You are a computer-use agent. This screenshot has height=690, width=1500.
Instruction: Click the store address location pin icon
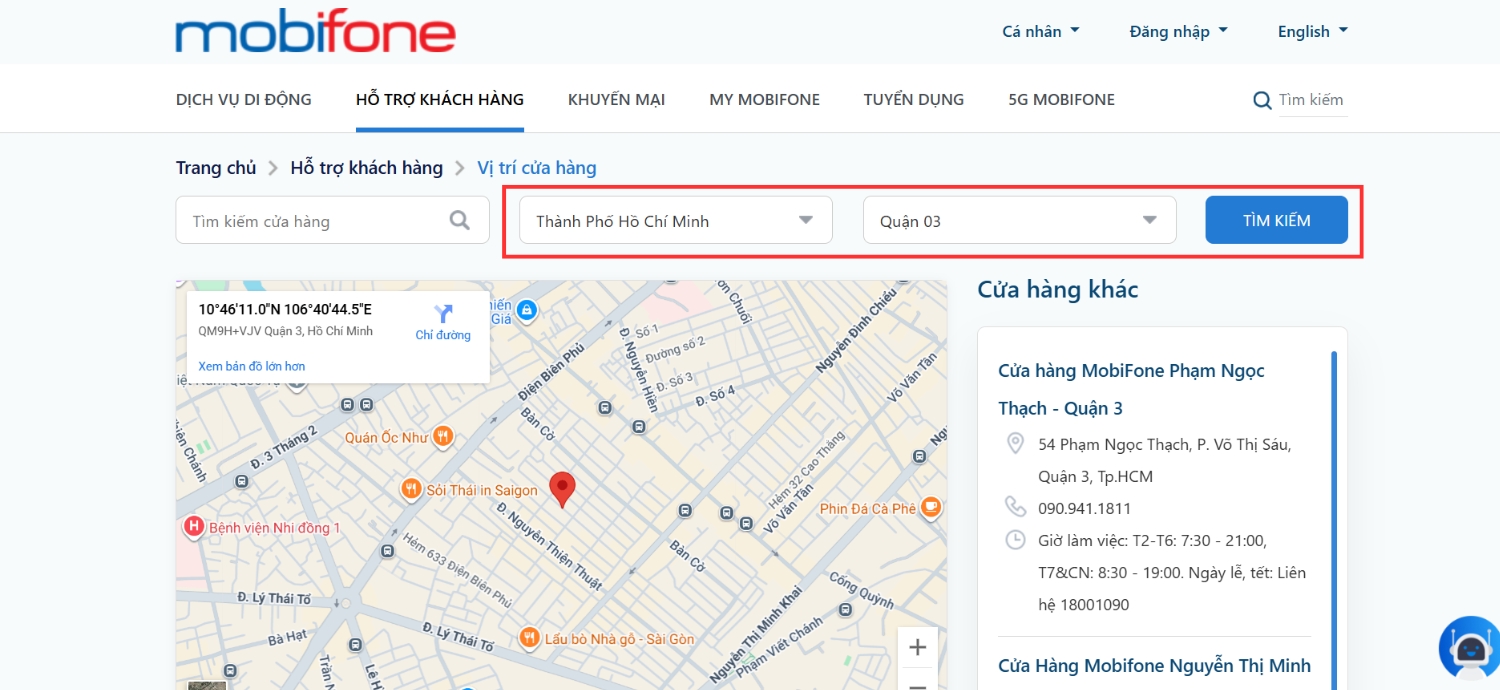(1015, 444)
